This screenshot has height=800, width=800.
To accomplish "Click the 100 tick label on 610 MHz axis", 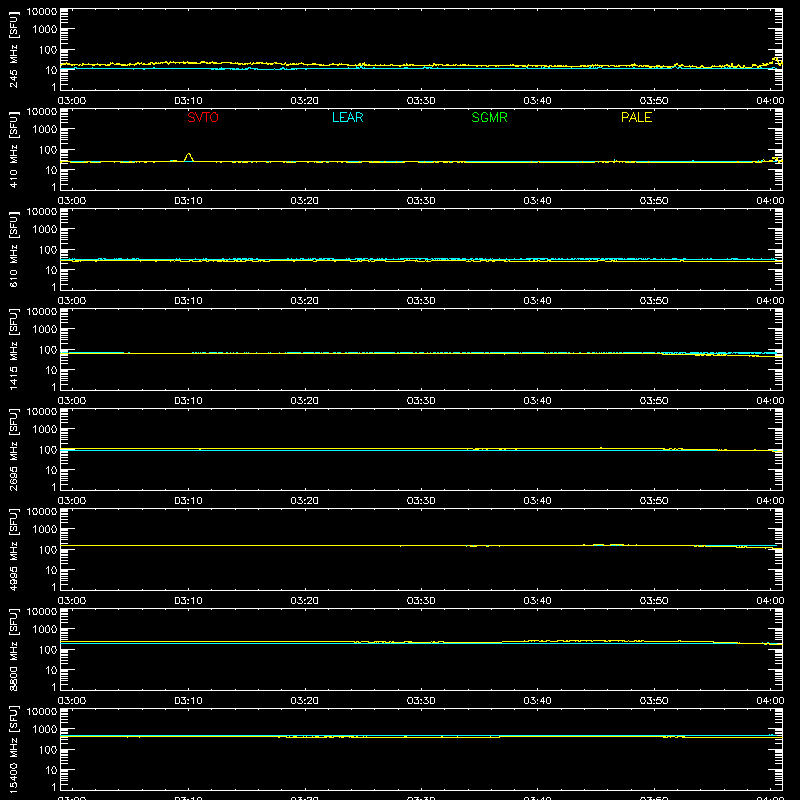I will pos(48,250).
